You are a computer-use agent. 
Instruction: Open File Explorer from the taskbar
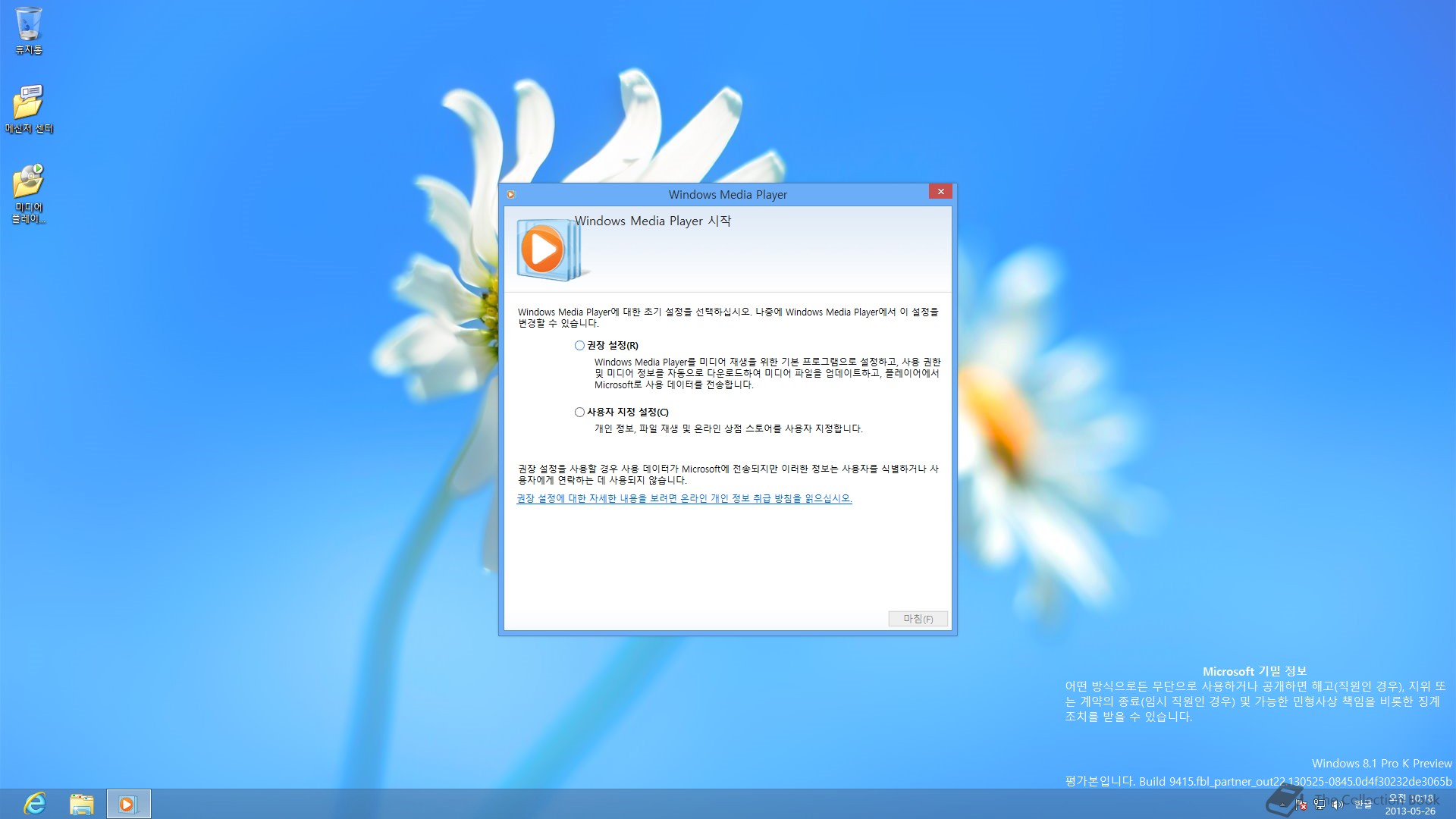81,804
